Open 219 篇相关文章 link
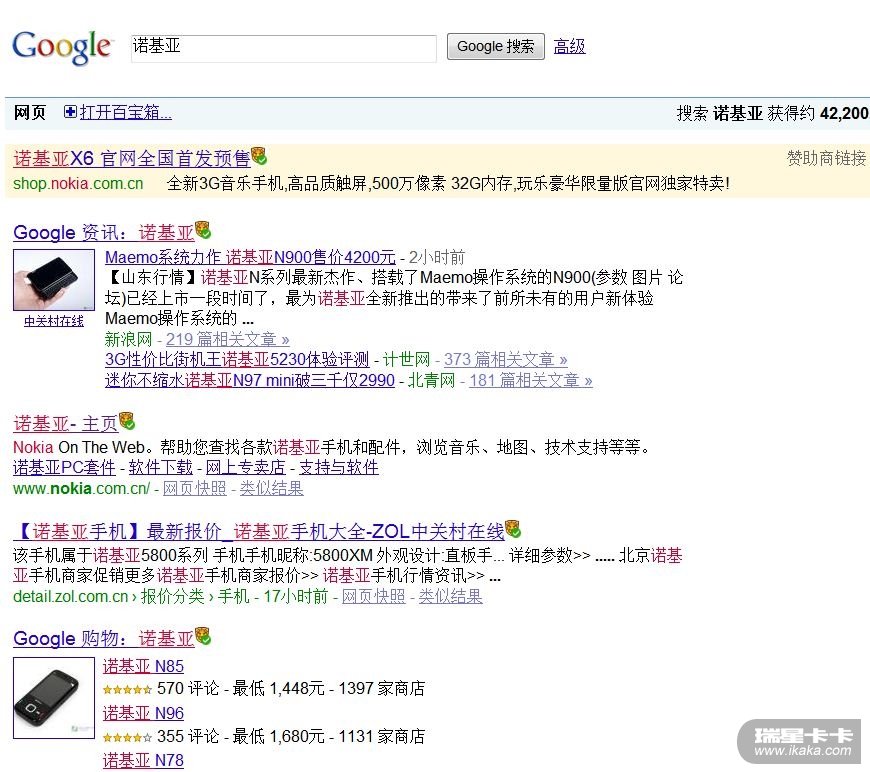 [x=227, y=339]
